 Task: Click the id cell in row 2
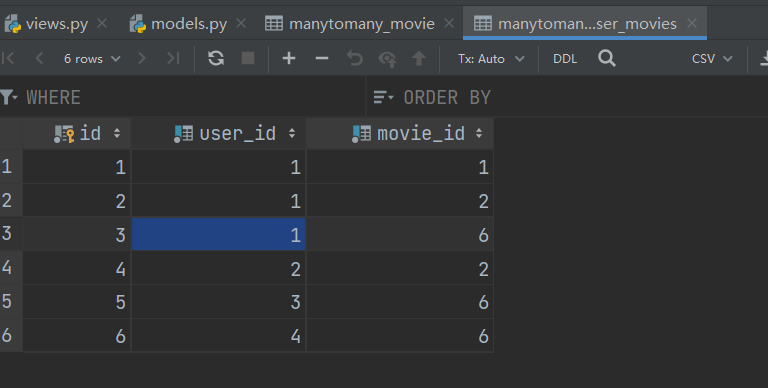coord(77,200)
